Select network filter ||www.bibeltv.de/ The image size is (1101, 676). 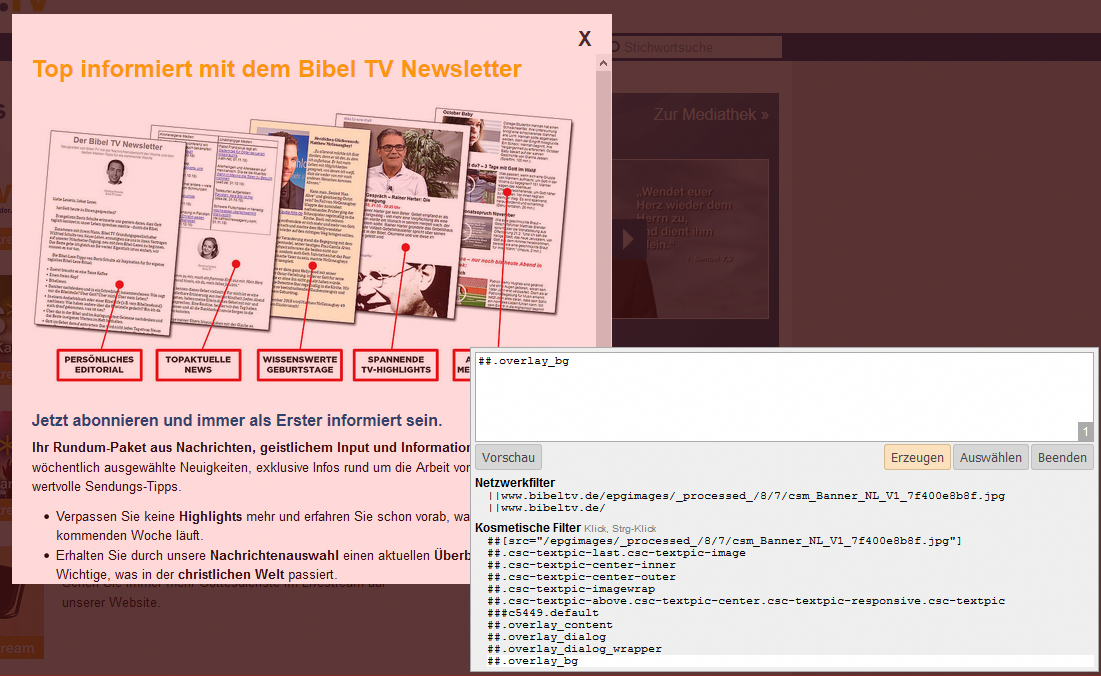tap(546, 508)
